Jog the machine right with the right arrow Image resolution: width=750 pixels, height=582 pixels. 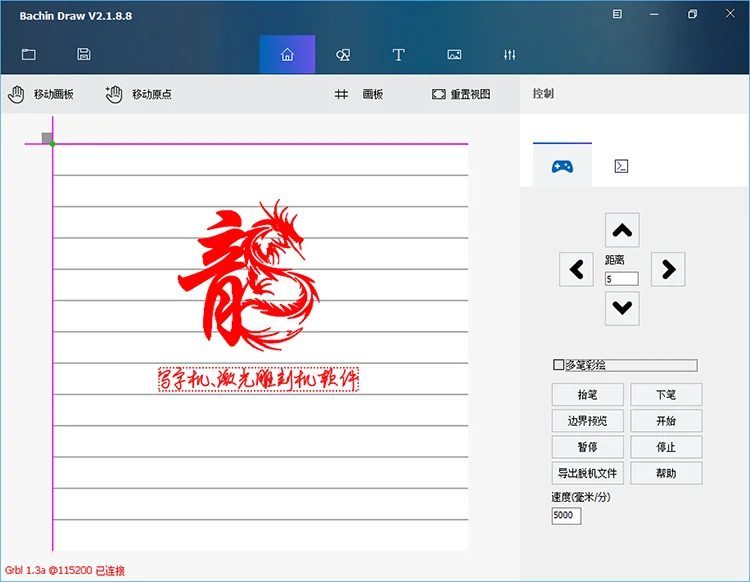pos(668,269)
